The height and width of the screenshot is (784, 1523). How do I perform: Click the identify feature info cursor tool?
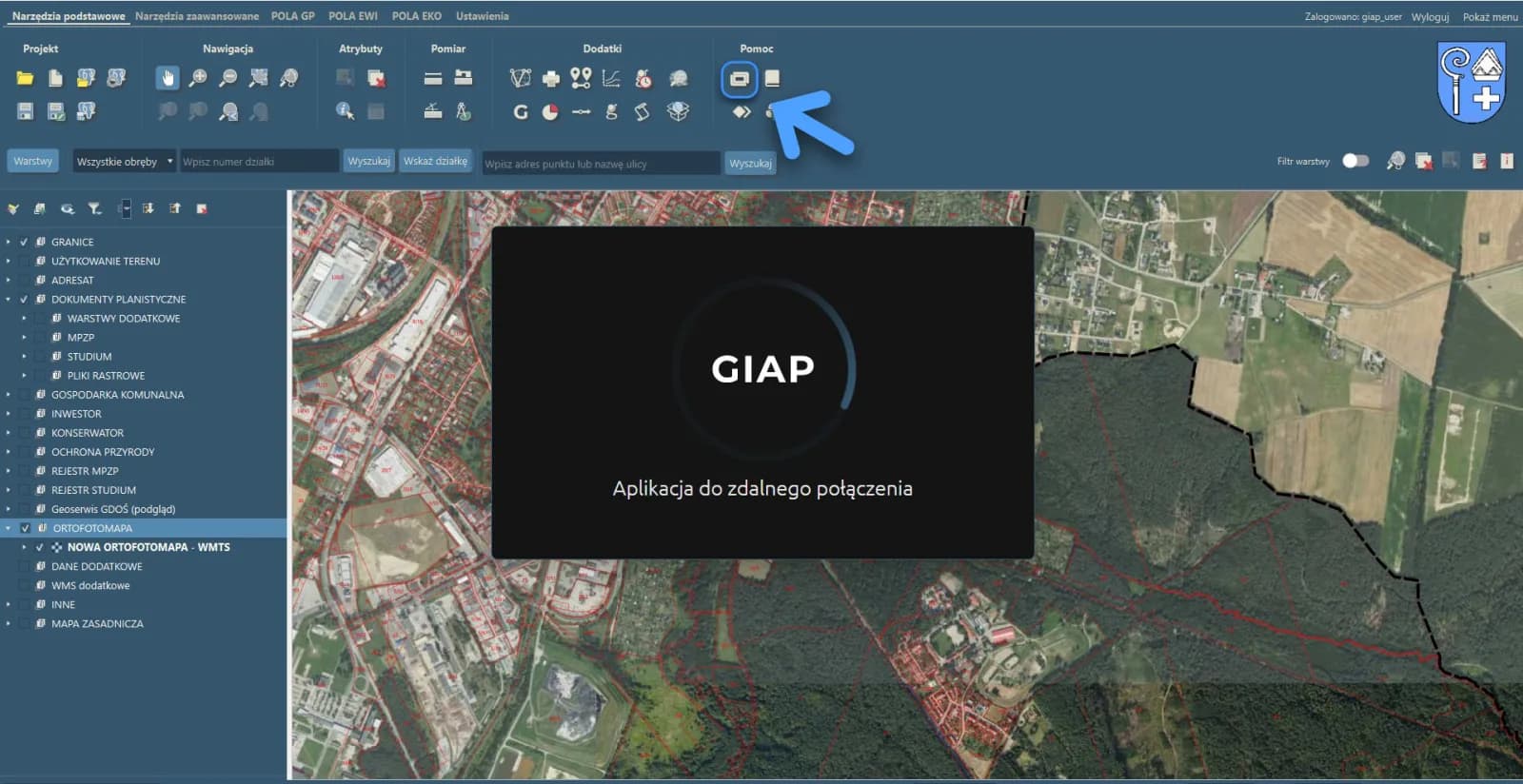point(345,111)
